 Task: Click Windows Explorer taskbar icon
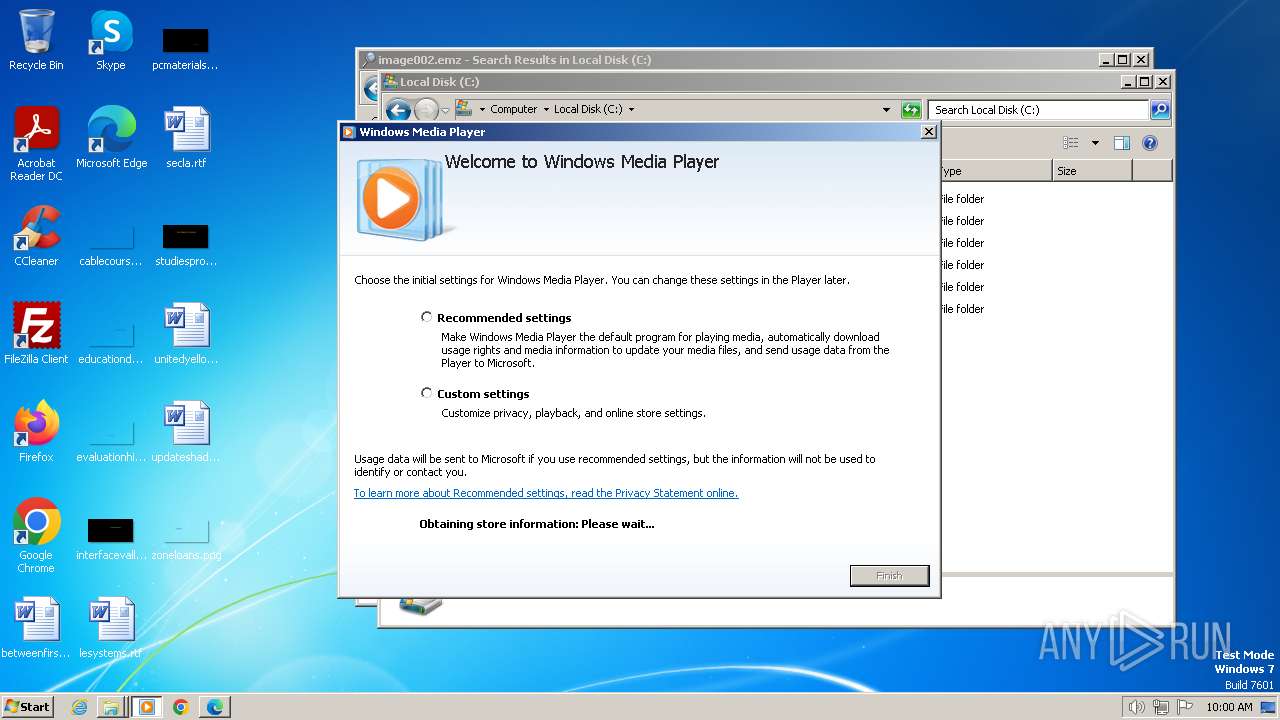pyautogui.click(x=110, y=707)
